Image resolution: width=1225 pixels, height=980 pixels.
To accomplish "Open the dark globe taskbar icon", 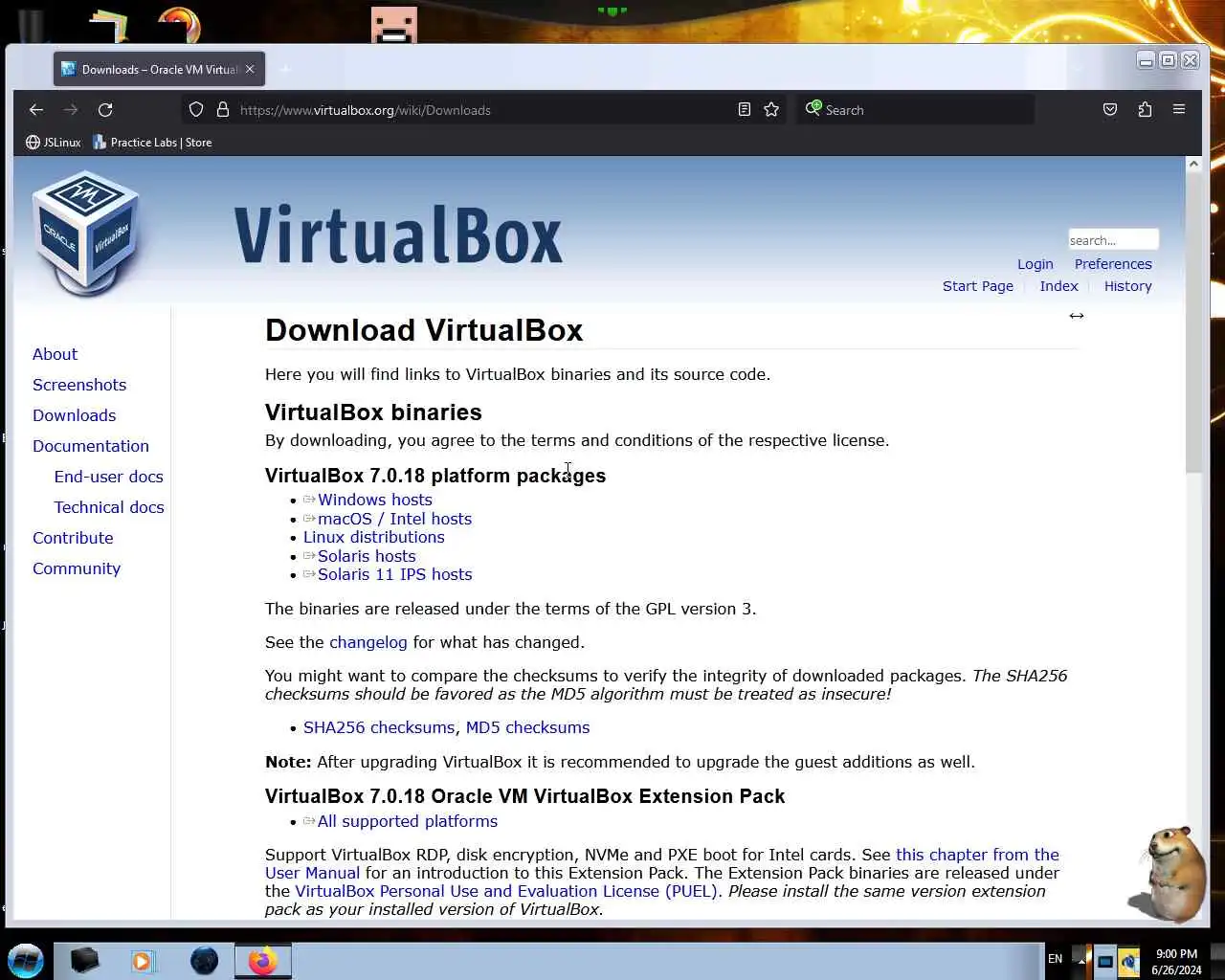I will coord(204,960).
